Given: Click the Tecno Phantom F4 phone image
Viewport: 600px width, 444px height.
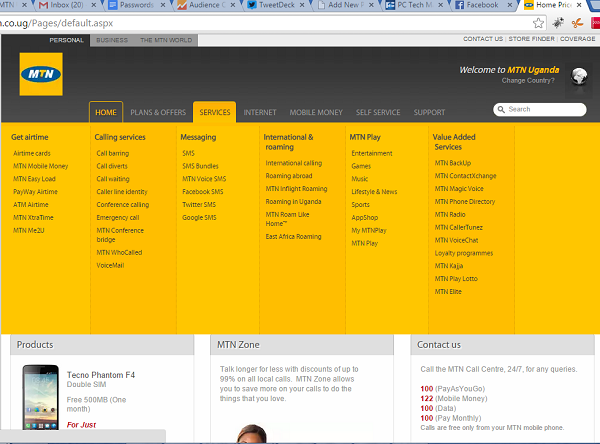Looking at the screenshot, I should [41, 397].
